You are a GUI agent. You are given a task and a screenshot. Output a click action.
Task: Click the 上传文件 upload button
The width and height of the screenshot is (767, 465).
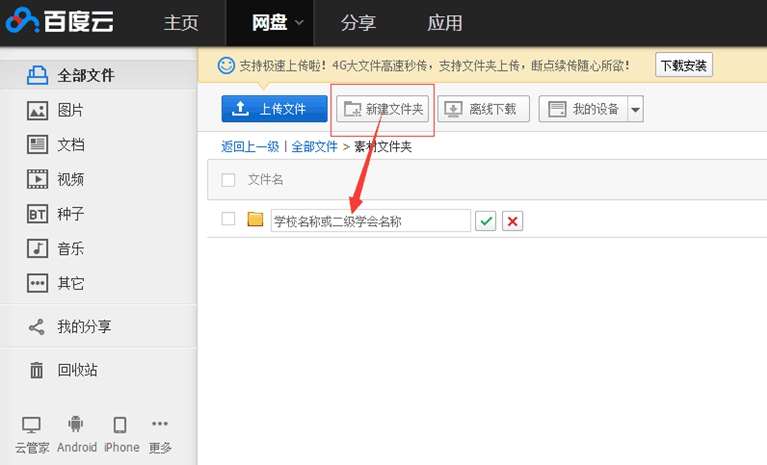274,109
